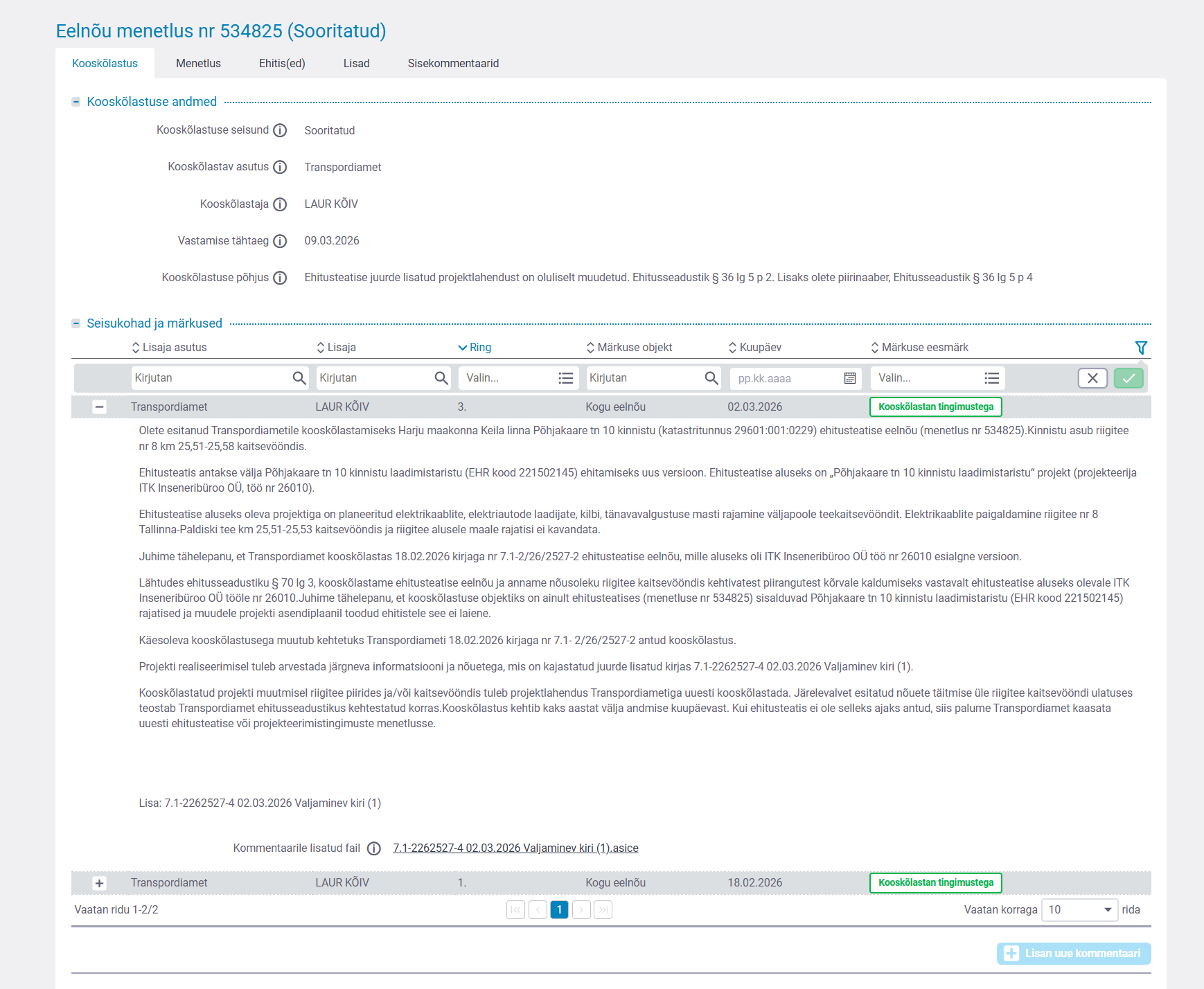This screenshot has height=989, width=1204.
Task: Clear filters with the X button
Action: 1092,378
